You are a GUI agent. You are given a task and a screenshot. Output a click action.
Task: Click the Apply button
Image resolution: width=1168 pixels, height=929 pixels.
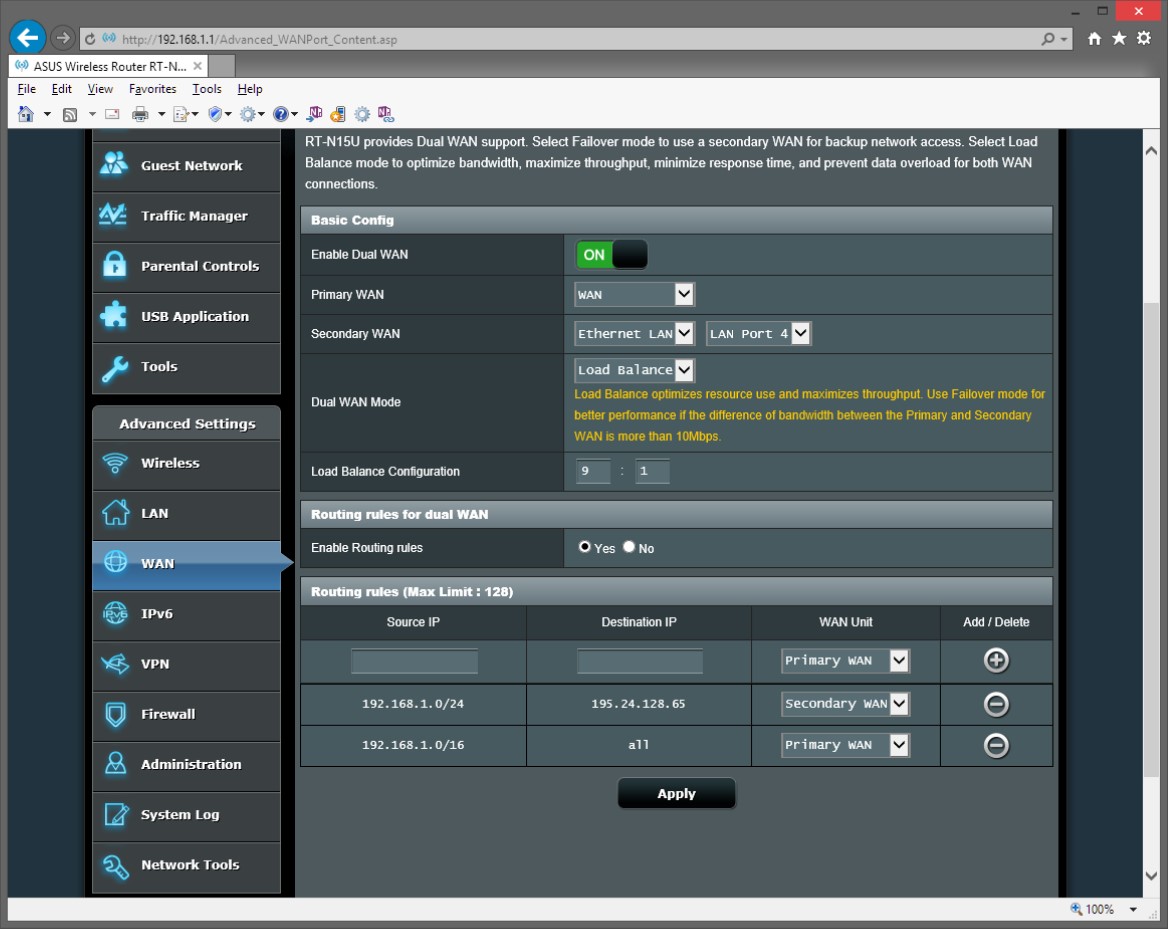click(676, 793)
